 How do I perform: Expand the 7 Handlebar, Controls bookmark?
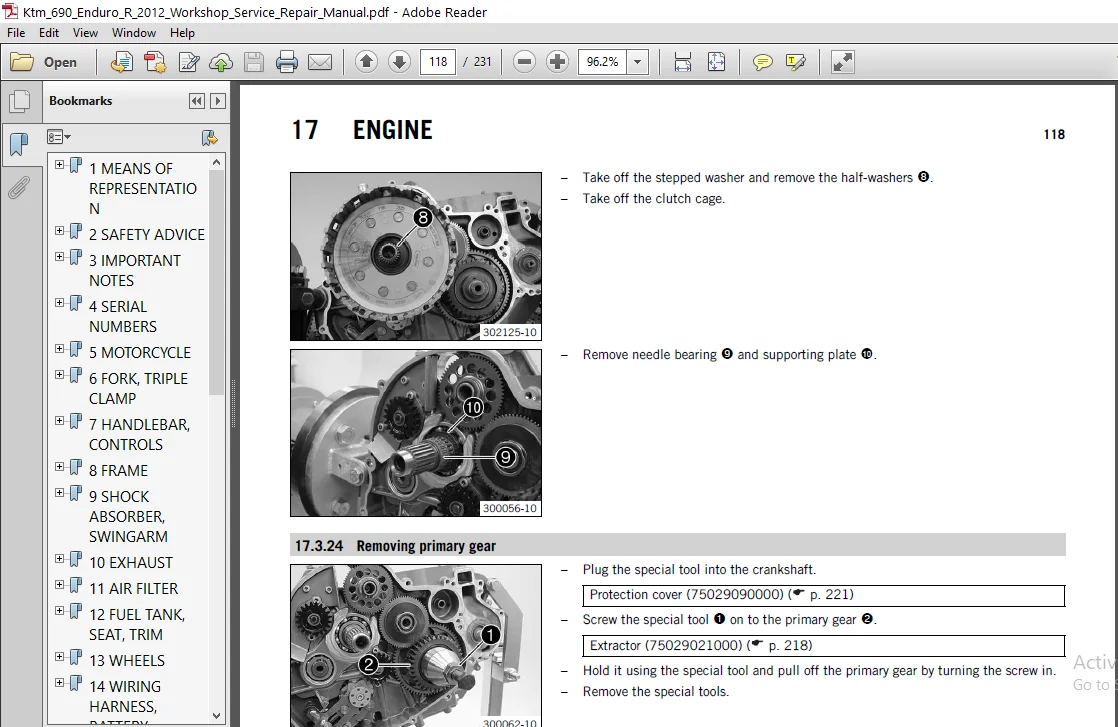[59, 421]
